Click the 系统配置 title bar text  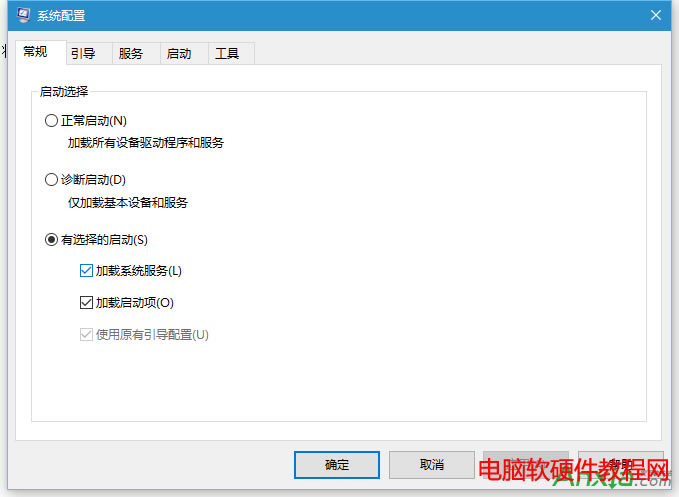click(x=64, y=15)
